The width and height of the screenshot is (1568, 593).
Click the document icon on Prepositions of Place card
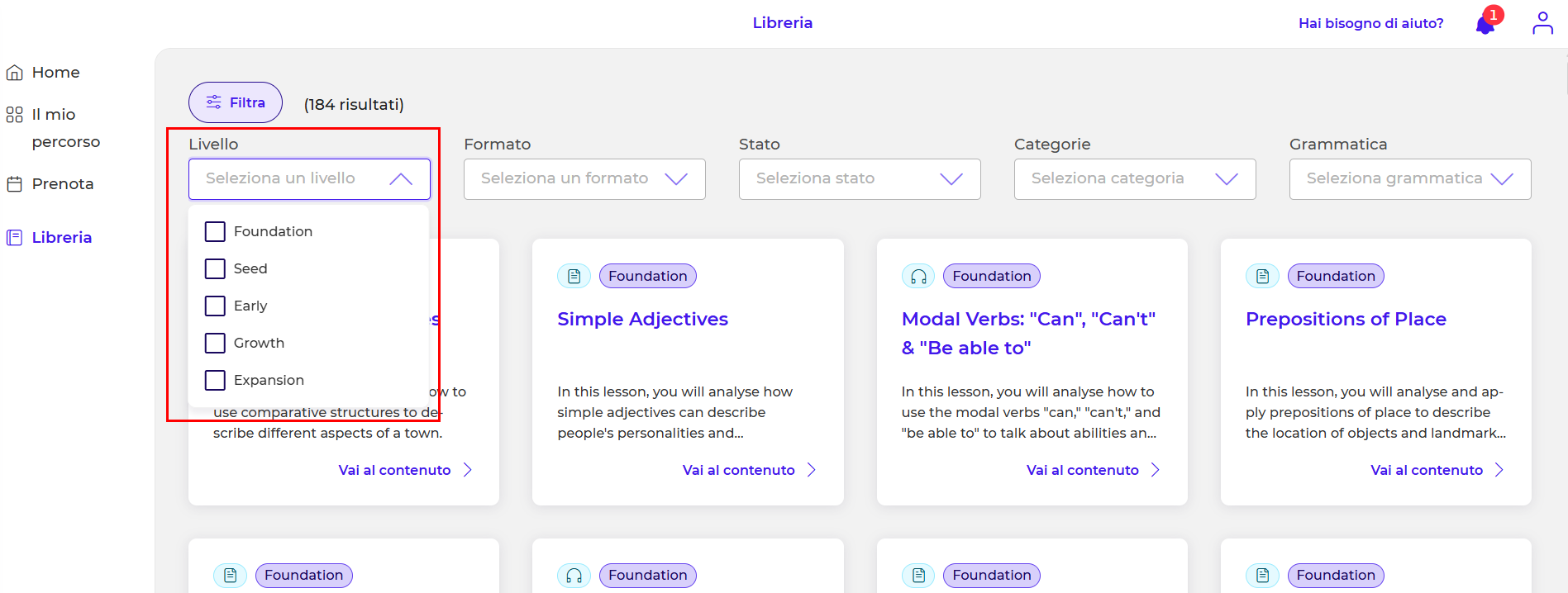pyautogui.click(x=1262, y=277)
